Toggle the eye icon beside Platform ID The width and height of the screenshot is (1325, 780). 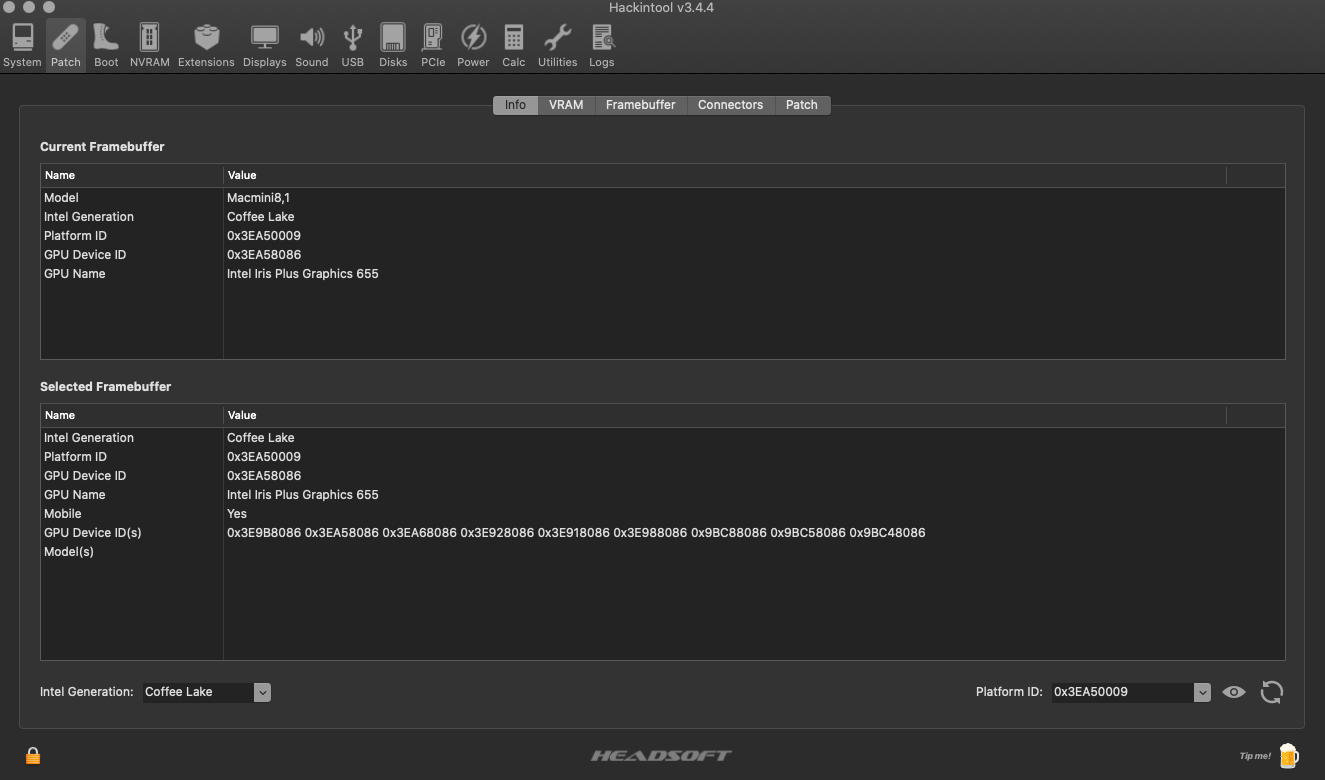[1234, 692]
